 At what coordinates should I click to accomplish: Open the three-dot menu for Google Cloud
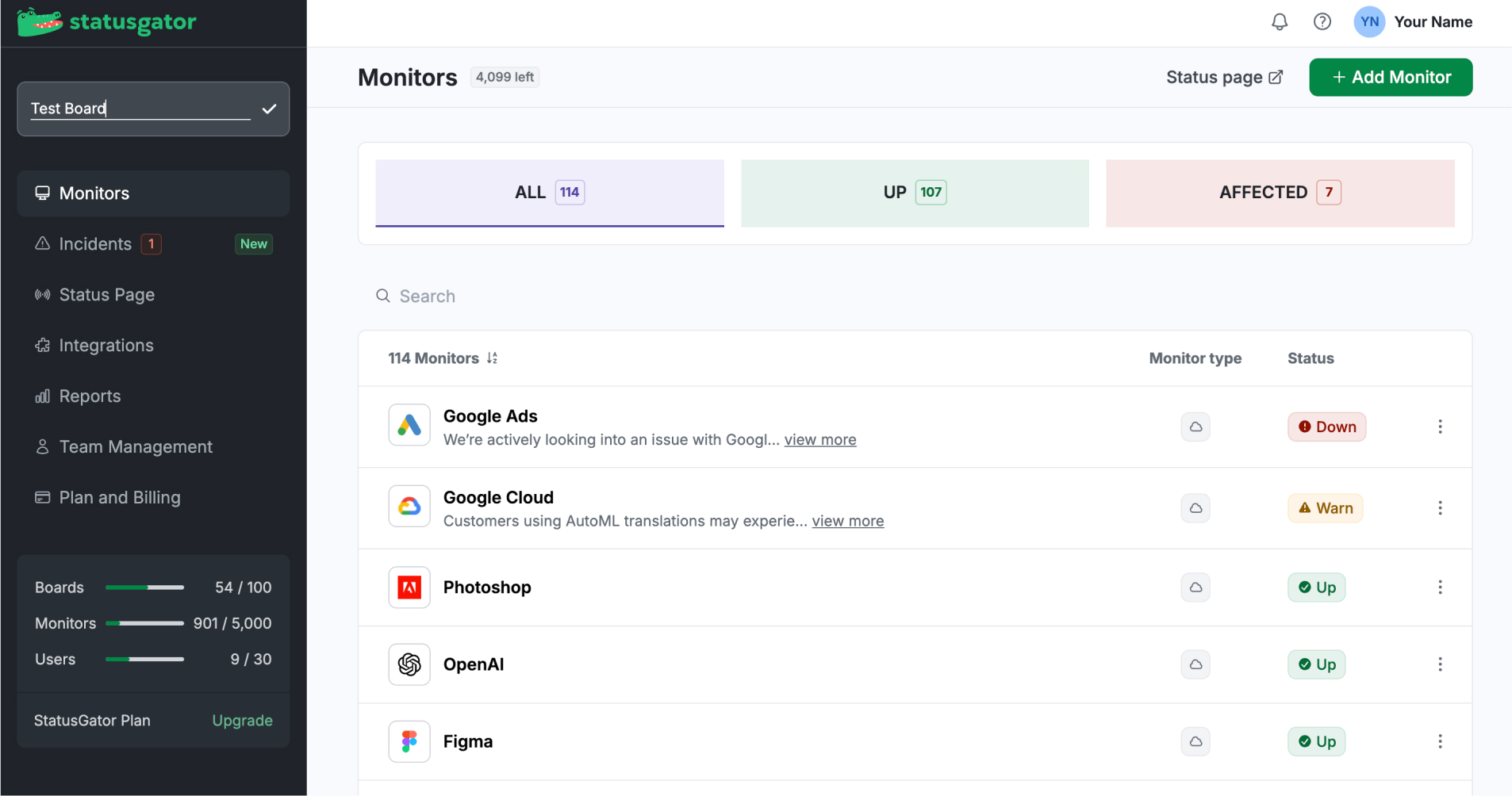pyautogui.click(x=1440, y=508)
